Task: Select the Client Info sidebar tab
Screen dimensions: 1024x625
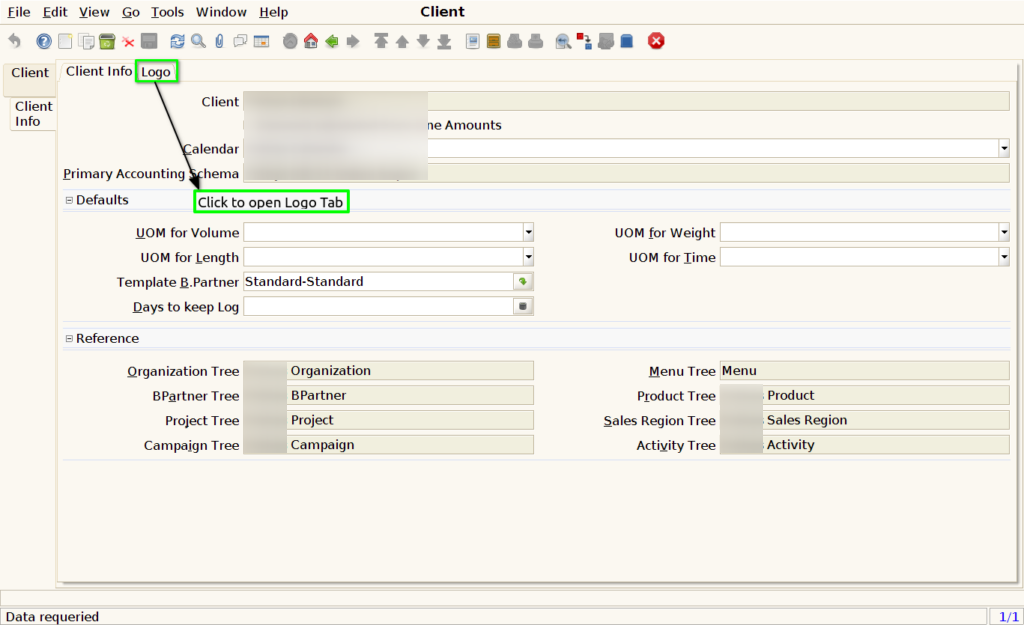Action: click(x=33, y=114)
